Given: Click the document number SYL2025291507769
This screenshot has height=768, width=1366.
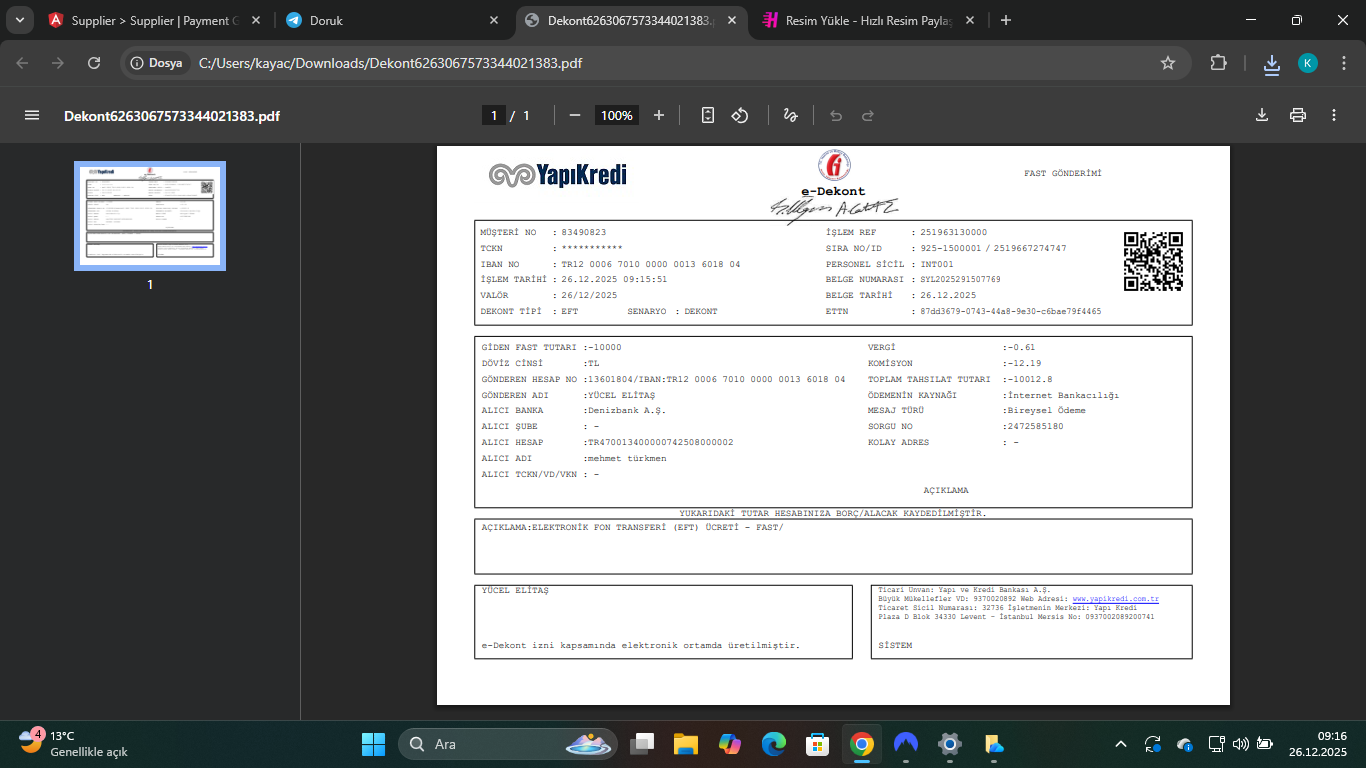Looking at the screenshot, I should (960, 280).
